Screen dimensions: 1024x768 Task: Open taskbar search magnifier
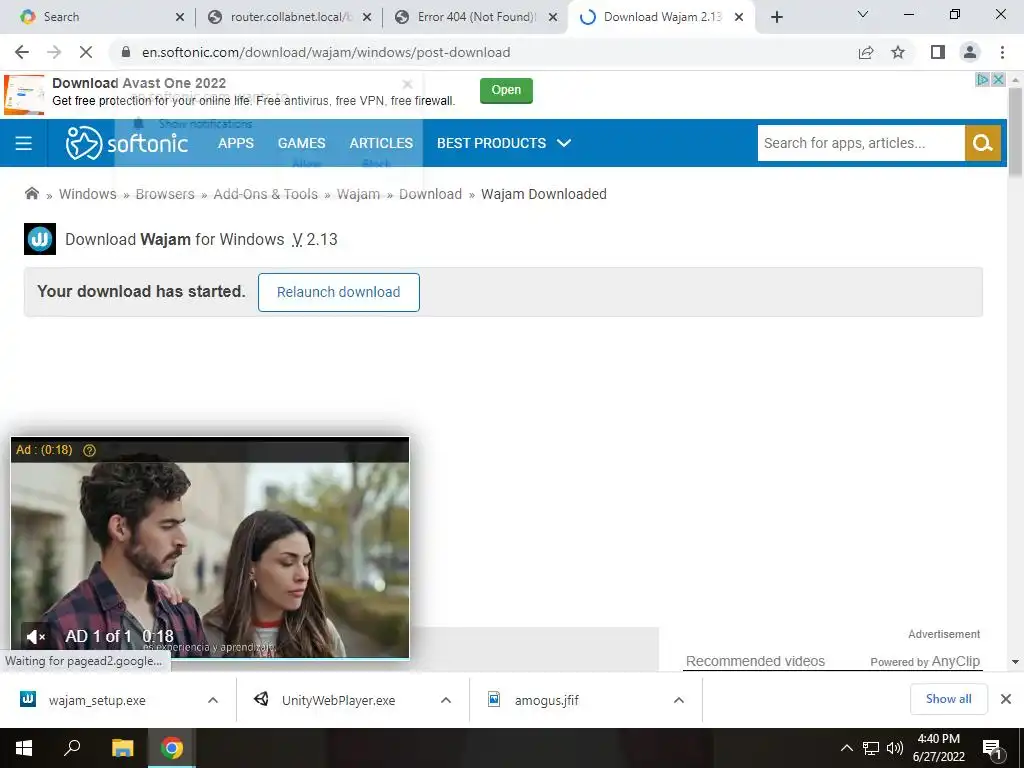pos(72,748)
